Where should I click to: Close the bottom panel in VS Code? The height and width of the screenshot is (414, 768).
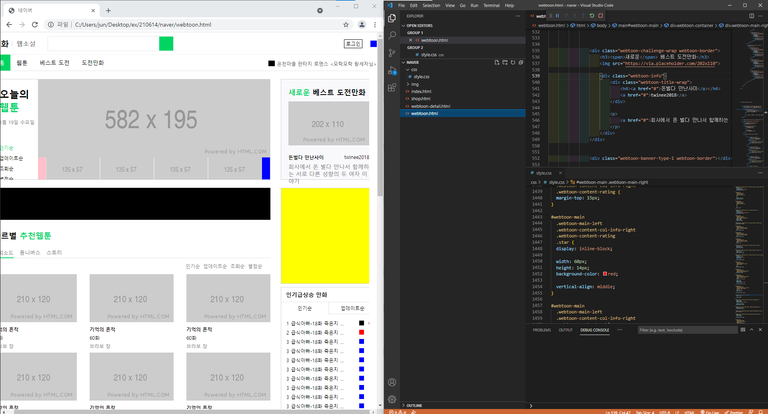pos(760,330)
